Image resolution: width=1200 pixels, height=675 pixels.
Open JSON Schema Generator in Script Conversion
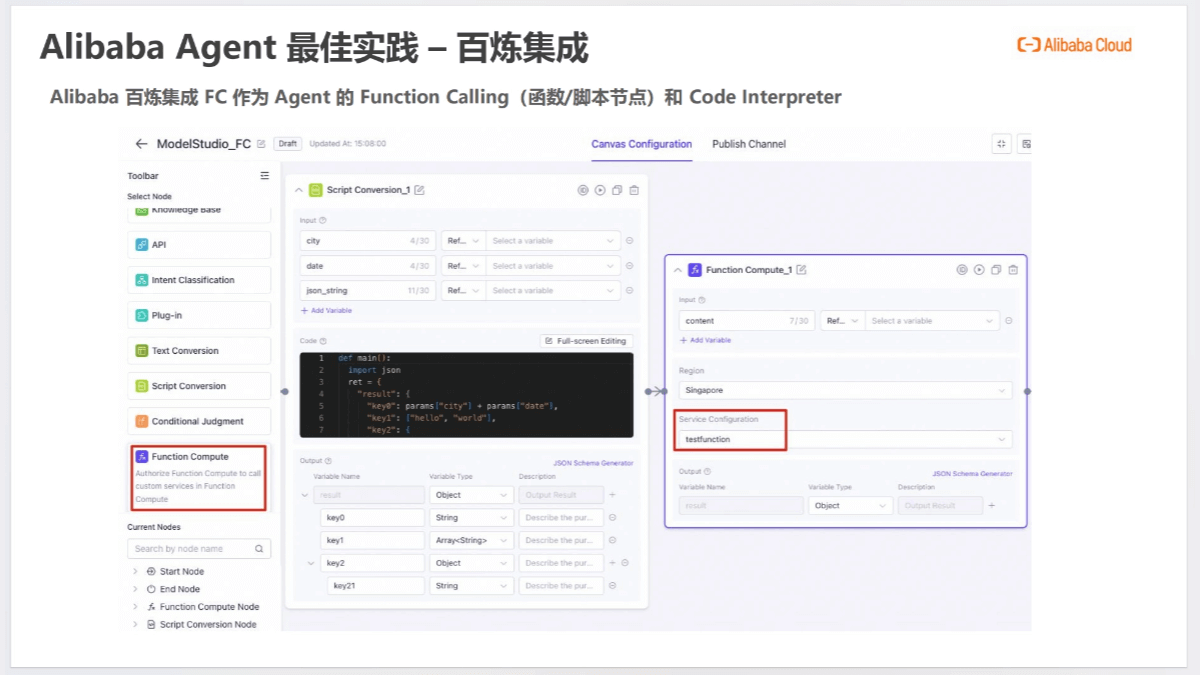click(x=593, y=463)
